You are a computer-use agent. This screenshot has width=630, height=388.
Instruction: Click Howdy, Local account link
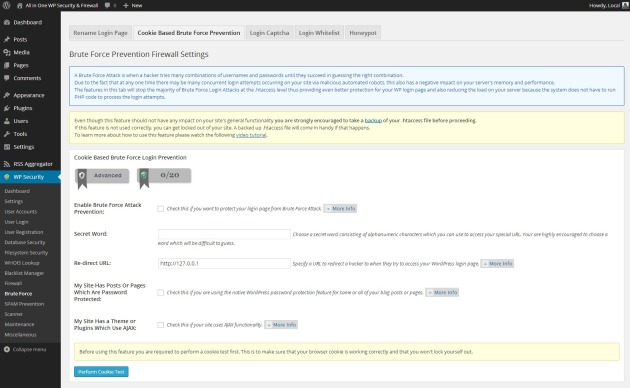point(605,6)
